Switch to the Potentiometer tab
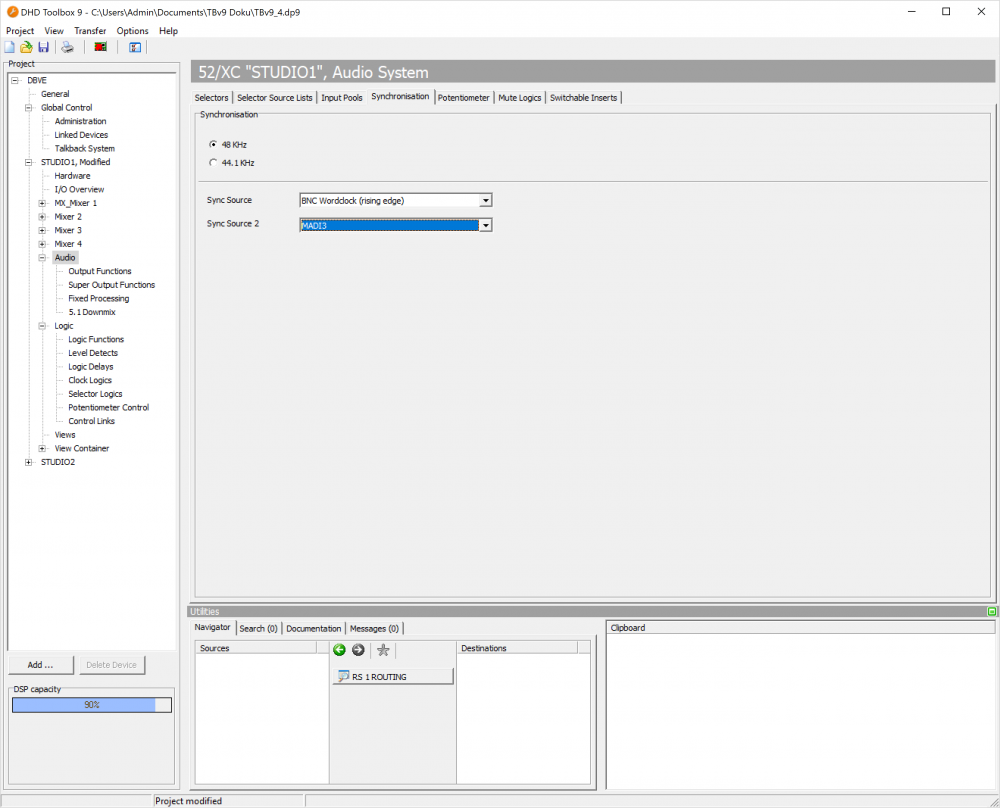Screen dimensions: 1000x808 [463, 97]
